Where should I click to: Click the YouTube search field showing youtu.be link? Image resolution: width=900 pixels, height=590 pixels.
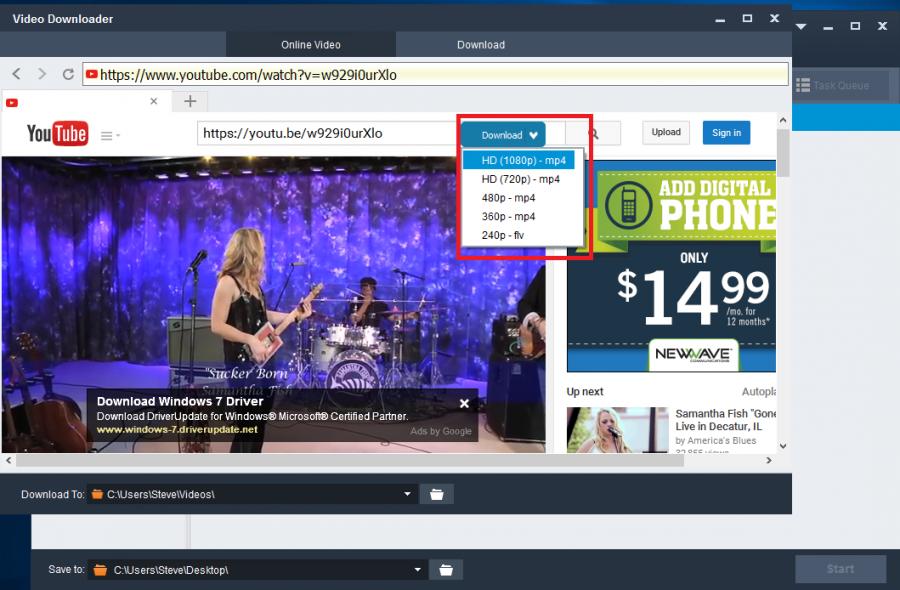click(x=328, y=133)
